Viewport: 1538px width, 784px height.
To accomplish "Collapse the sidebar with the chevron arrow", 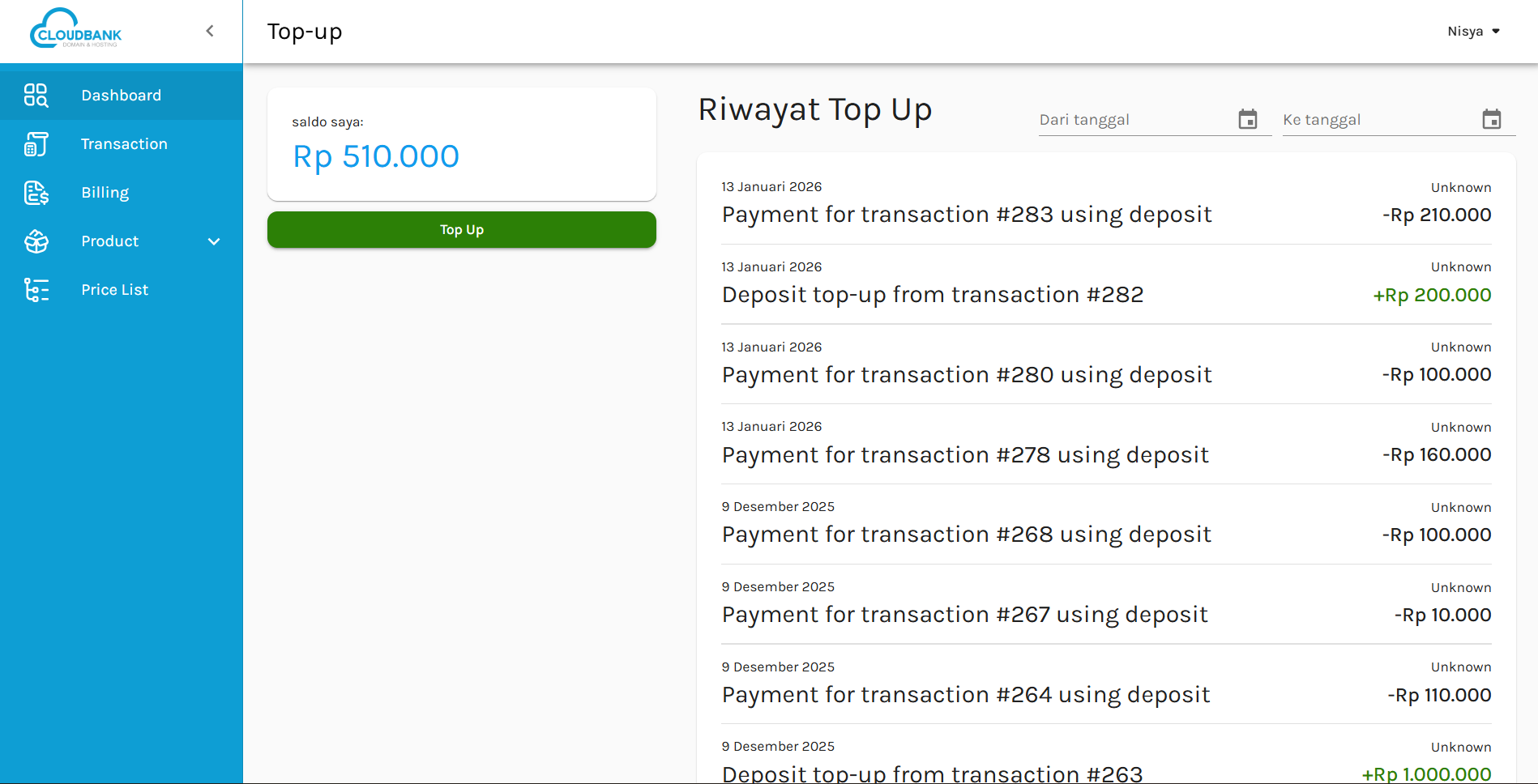I will pyautogui.click(x=210, y=31).
